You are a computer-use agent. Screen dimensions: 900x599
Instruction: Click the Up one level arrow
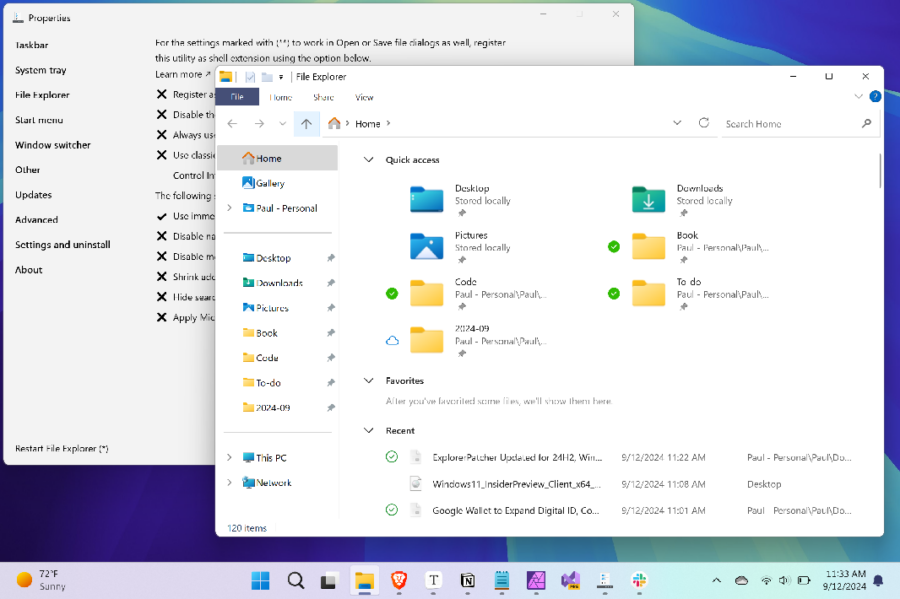coord(306,123)
